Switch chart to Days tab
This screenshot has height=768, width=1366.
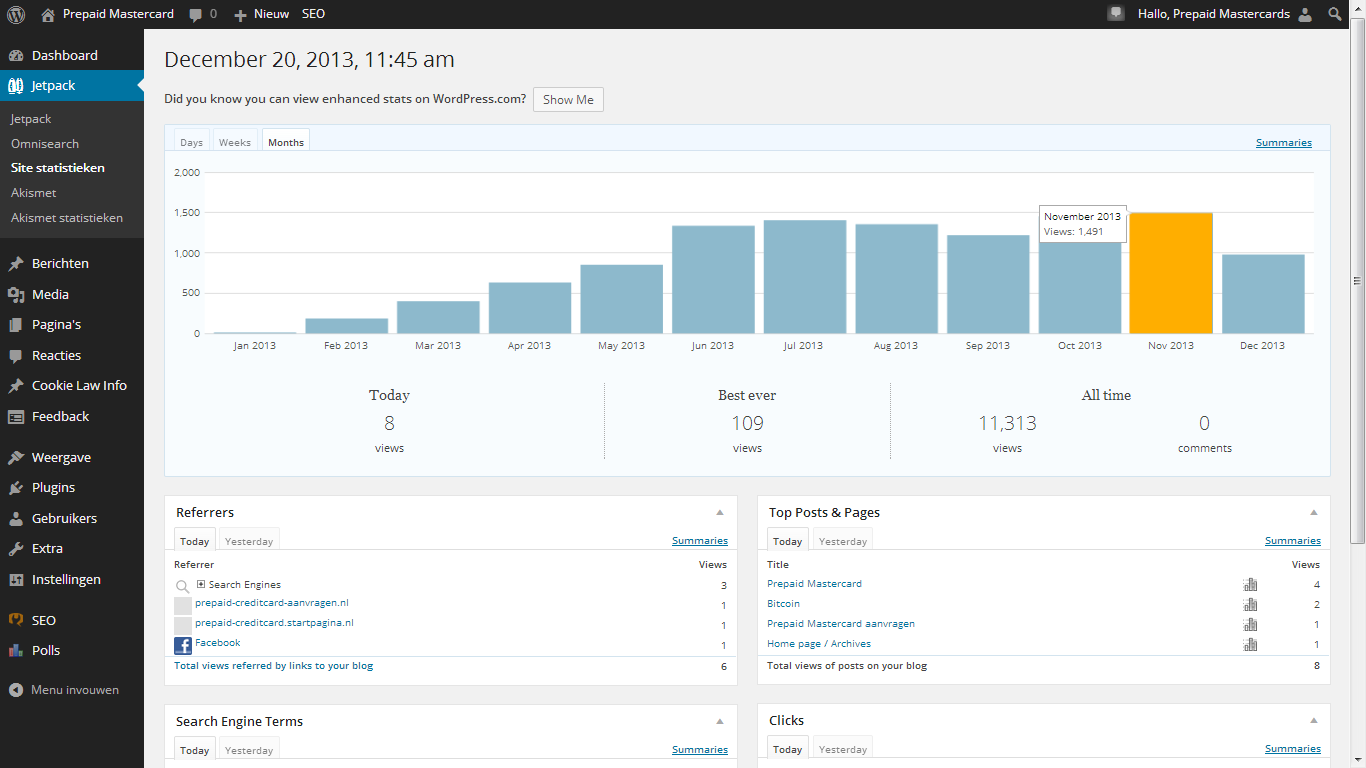tap(191, 142)
